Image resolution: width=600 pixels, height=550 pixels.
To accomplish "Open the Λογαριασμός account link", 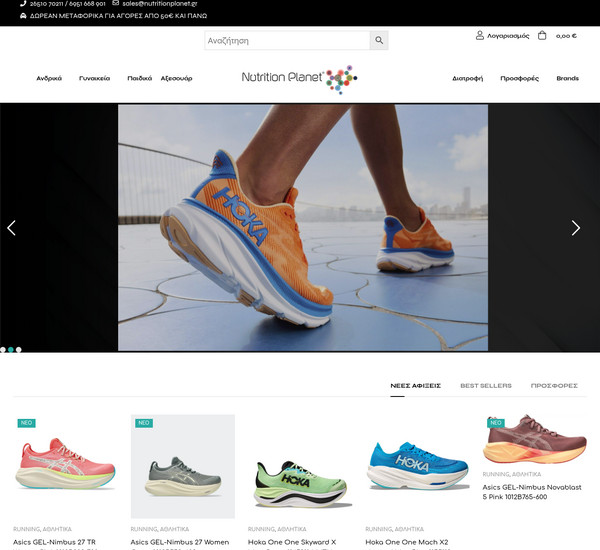I will click(508, 36).
